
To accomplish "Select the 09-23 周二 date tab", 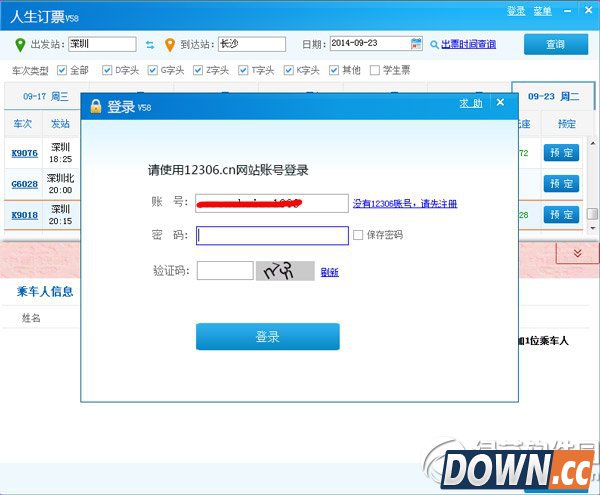I will point(553,96).
